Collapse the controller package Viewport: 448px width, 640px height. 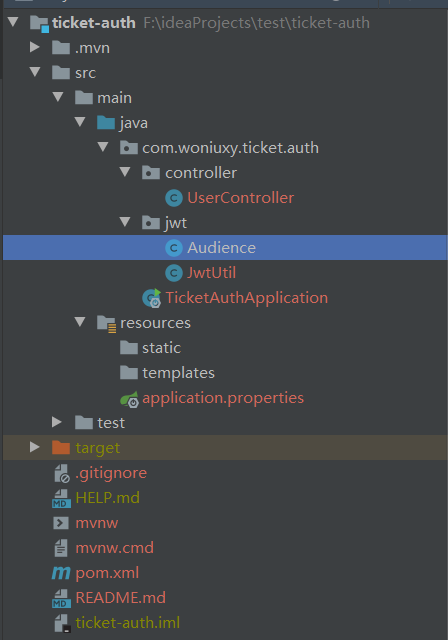click(x=125, y=172)
